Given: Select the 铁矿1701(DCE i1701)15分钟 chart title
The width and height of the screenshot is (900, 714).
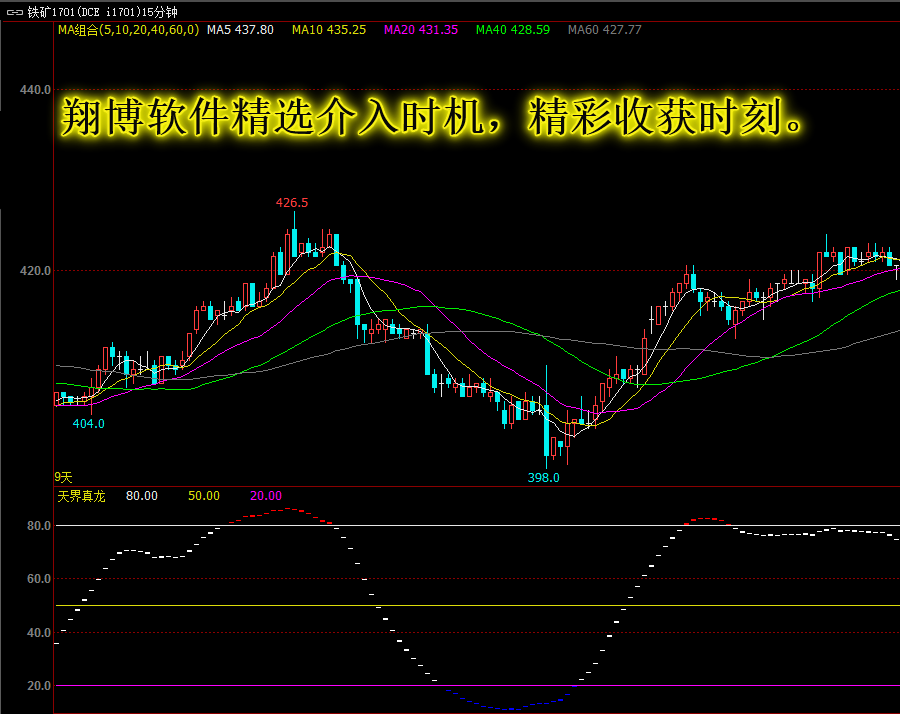Looking at the screenshot, I should coord(102,12).
